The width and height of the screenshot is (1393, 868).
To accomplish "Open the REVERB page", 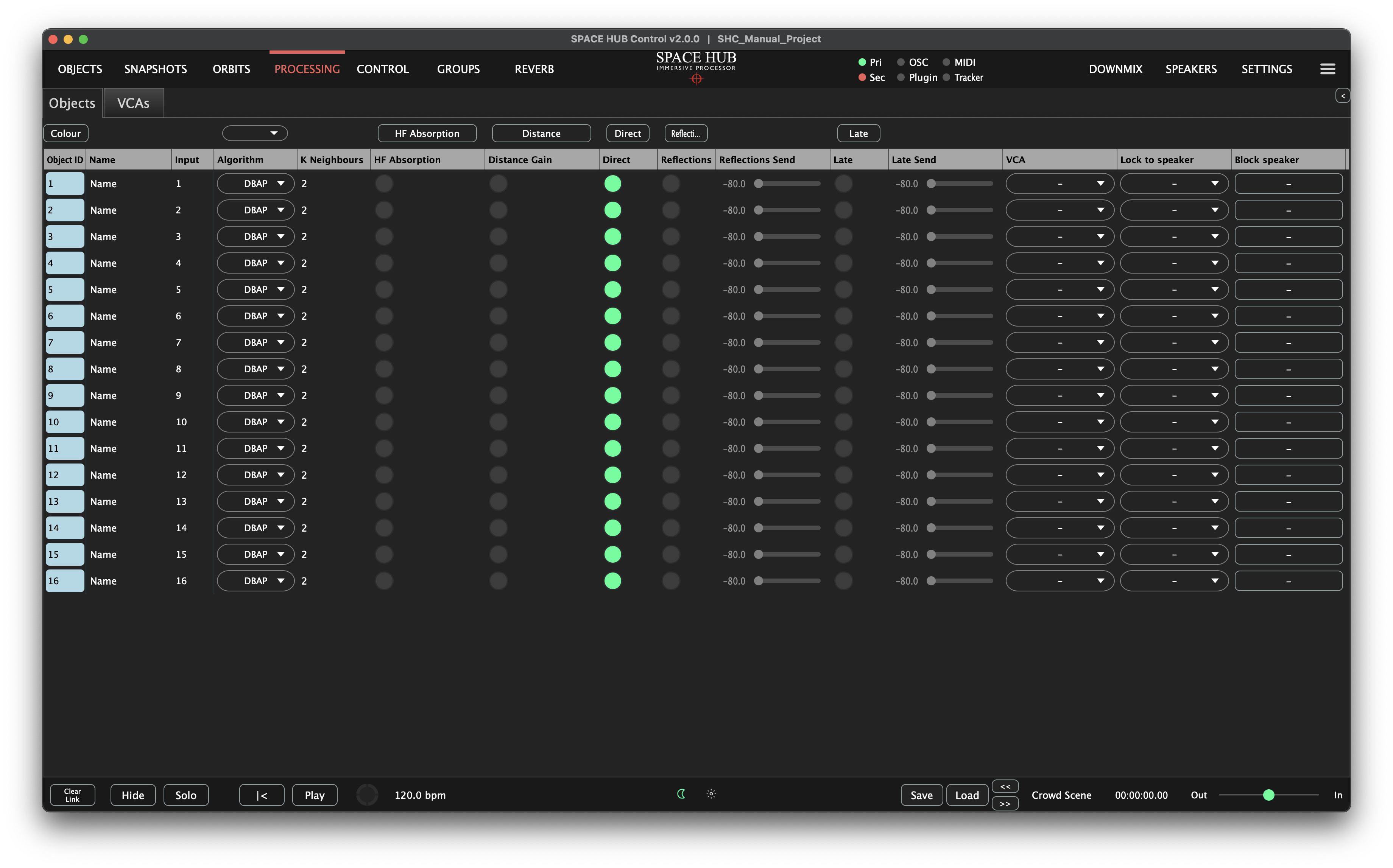I will [x=534, y=69].
